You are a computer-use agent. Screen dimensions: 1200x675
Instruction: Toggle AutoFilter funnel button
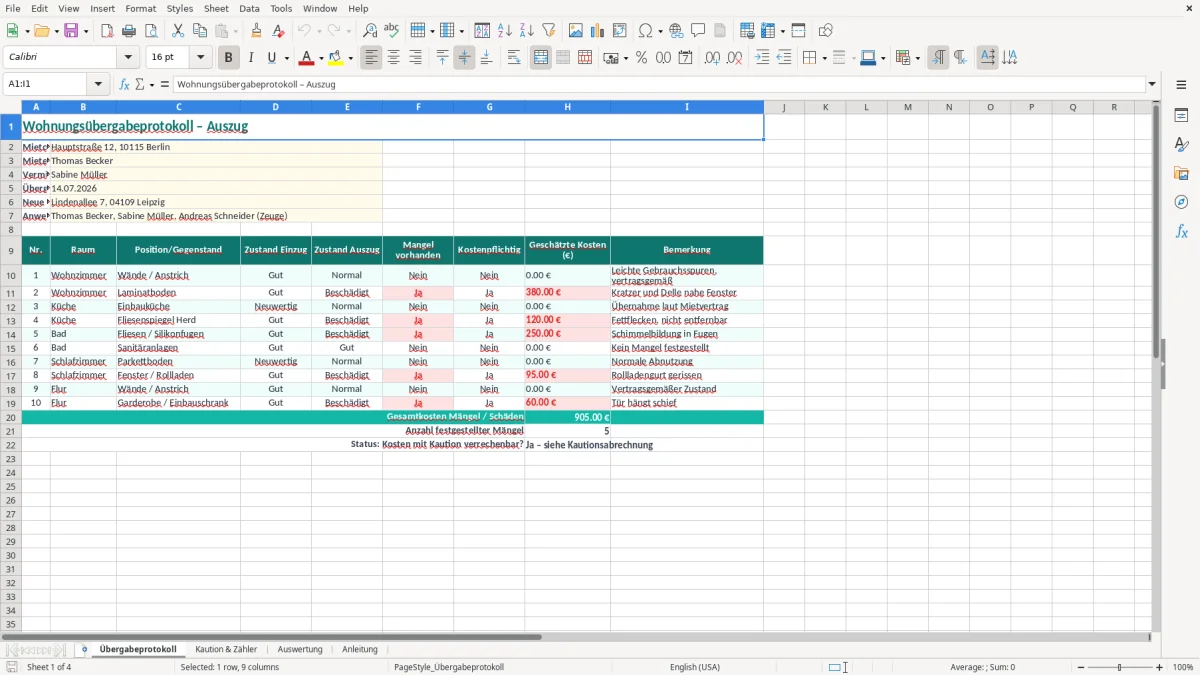[x=548, y=31]
